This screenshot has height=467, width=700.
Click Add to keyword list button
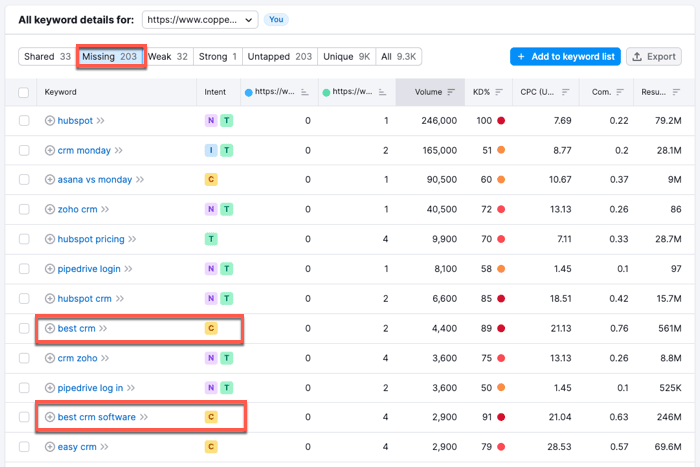565,57
